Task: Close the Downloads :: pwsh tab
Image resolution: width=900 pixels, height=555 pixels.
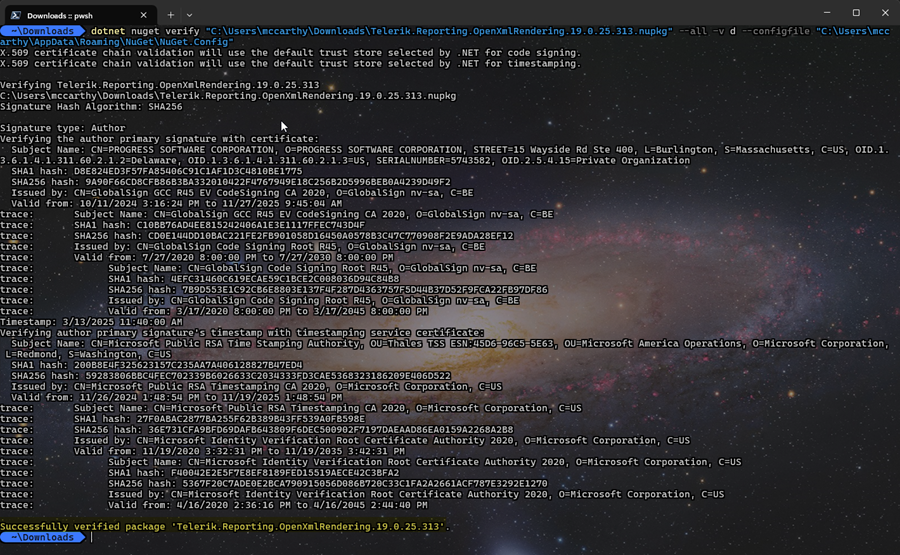Action: pos(142,15)
